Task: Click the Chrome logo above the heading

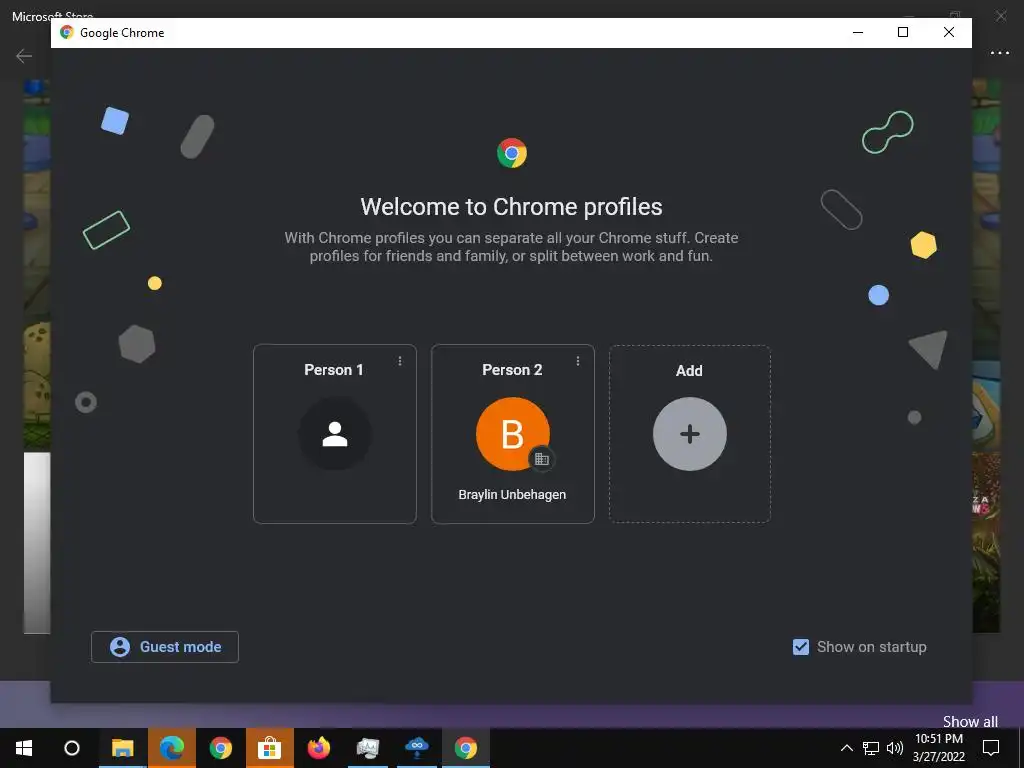Action: [x=512, y=153]
